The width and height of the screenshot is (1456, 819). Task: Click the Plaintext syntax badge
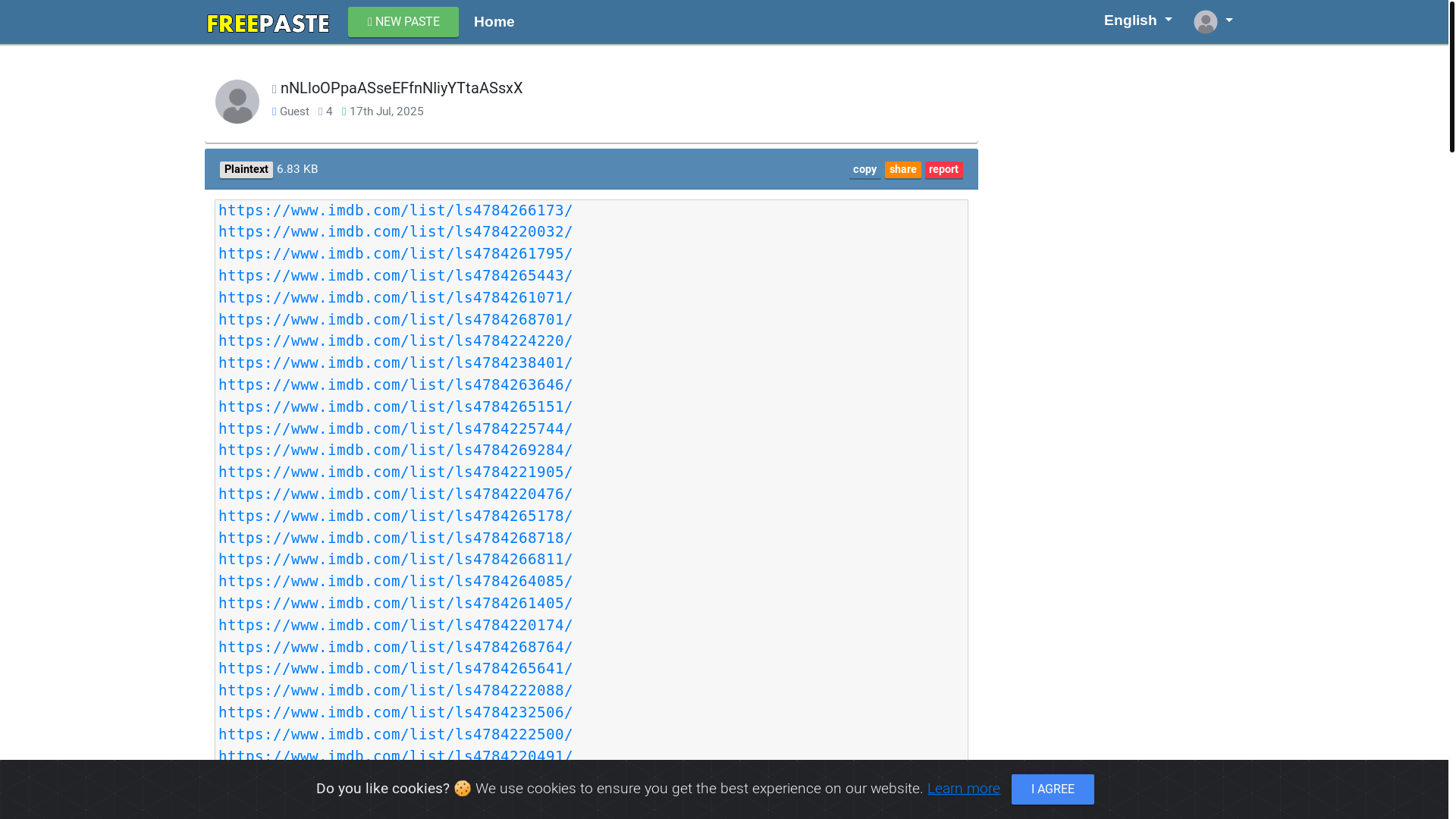coord(246,170)
